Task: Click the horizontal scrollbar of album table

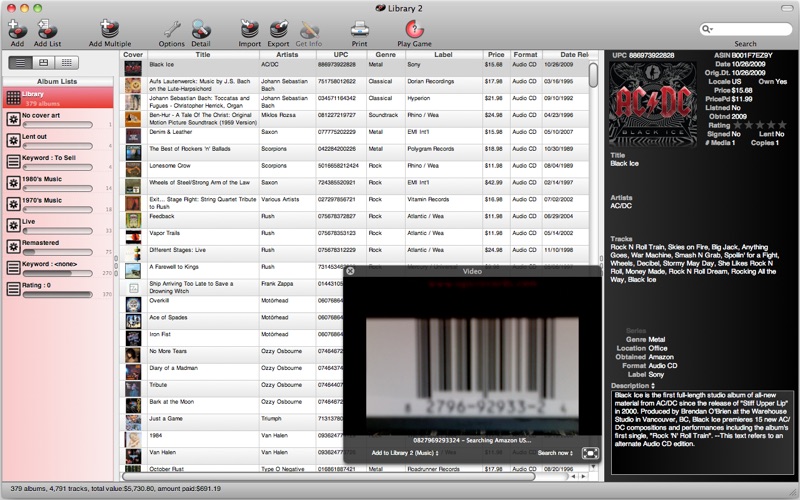Action: pos(329,477)
